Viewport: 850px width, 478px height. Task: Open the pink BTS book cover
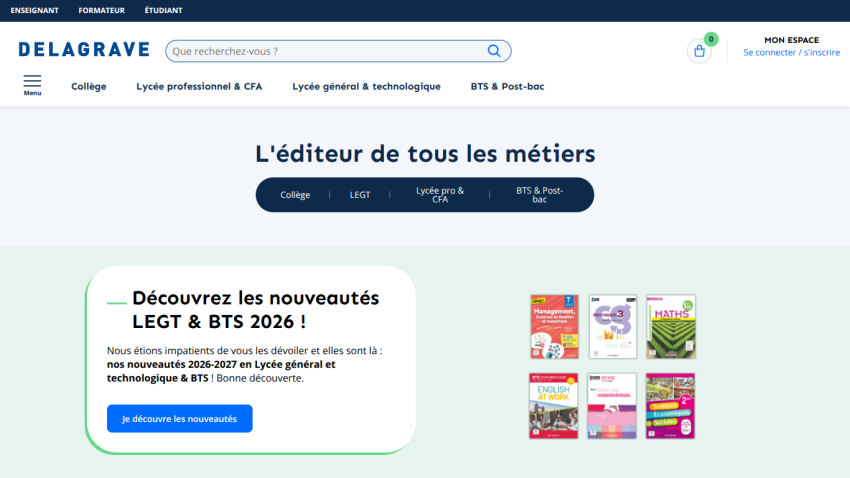(612, 405)
